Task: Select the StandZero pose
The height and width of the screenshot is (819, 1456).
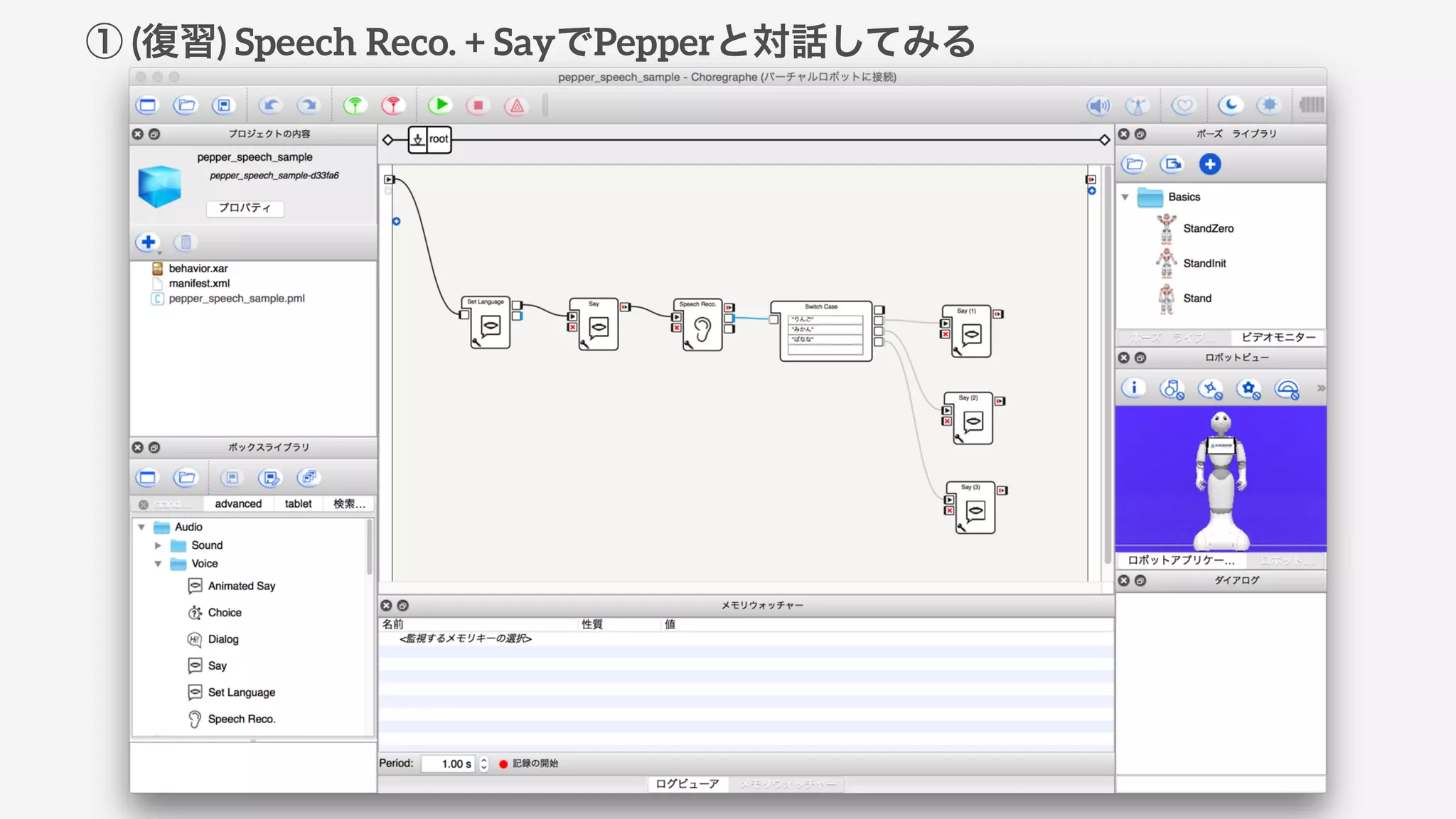Action: (1195, 228)
